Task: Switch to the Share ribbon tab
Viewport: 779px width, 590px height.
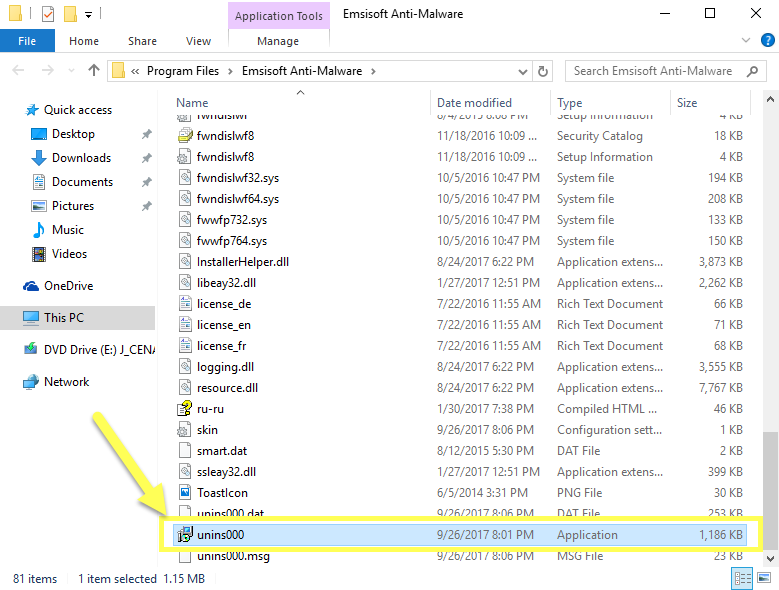Action: (x=142, y=41)
